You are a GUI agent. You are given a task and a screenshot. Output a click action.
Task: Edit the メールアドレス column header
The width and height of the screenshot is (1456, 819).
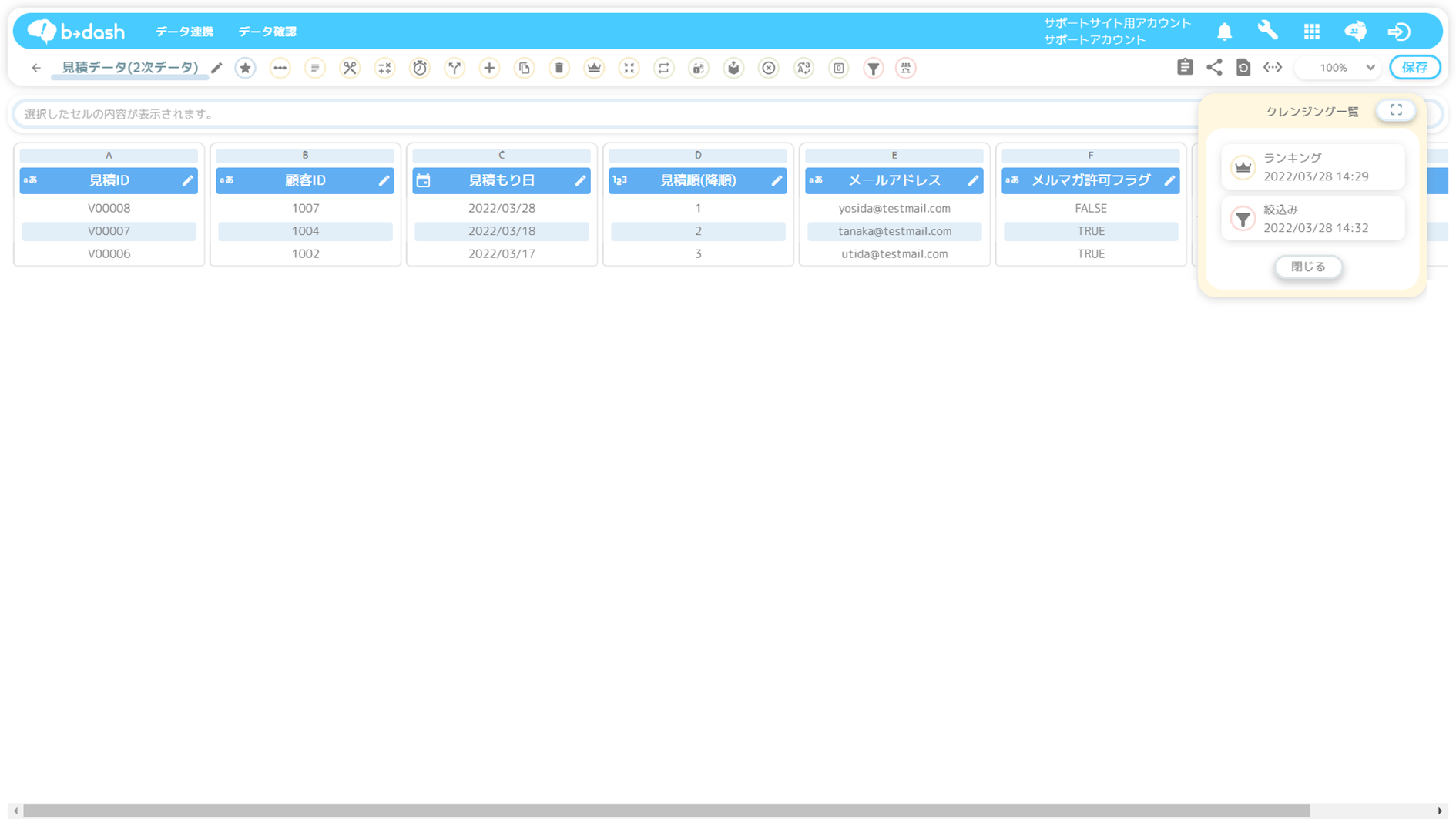coord(973,180)
